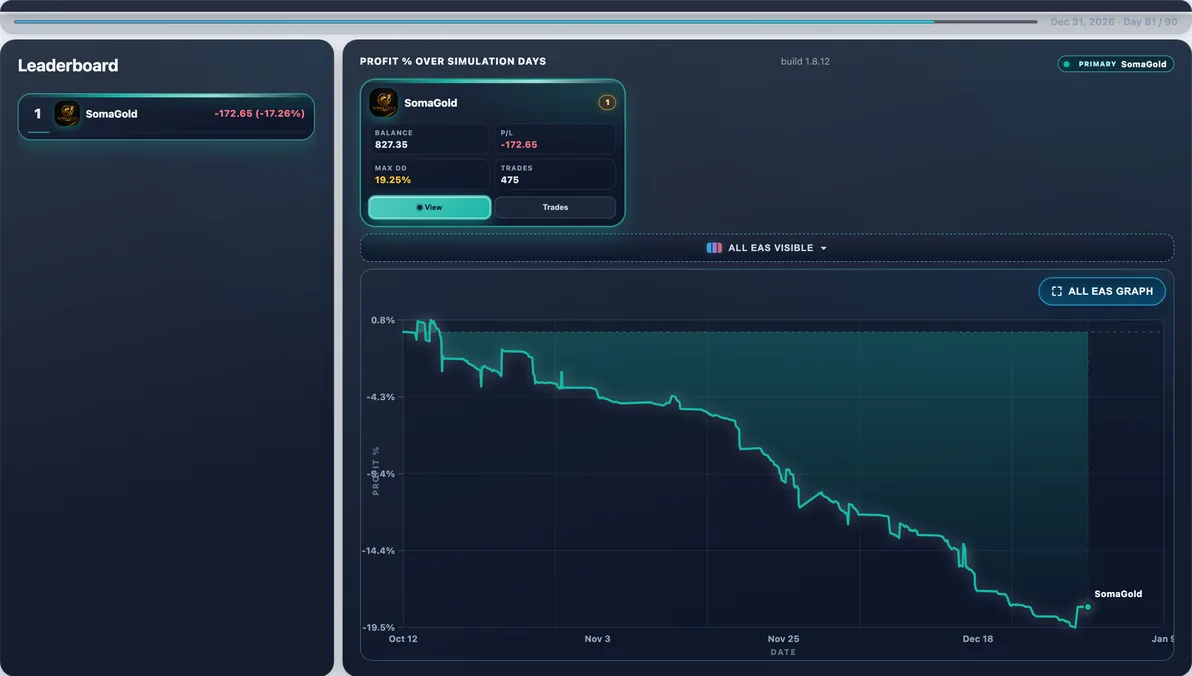Click the SomaGold chart endpoint marker
This screenshot has height=676, width=1192.
(x=1088, y=607)
